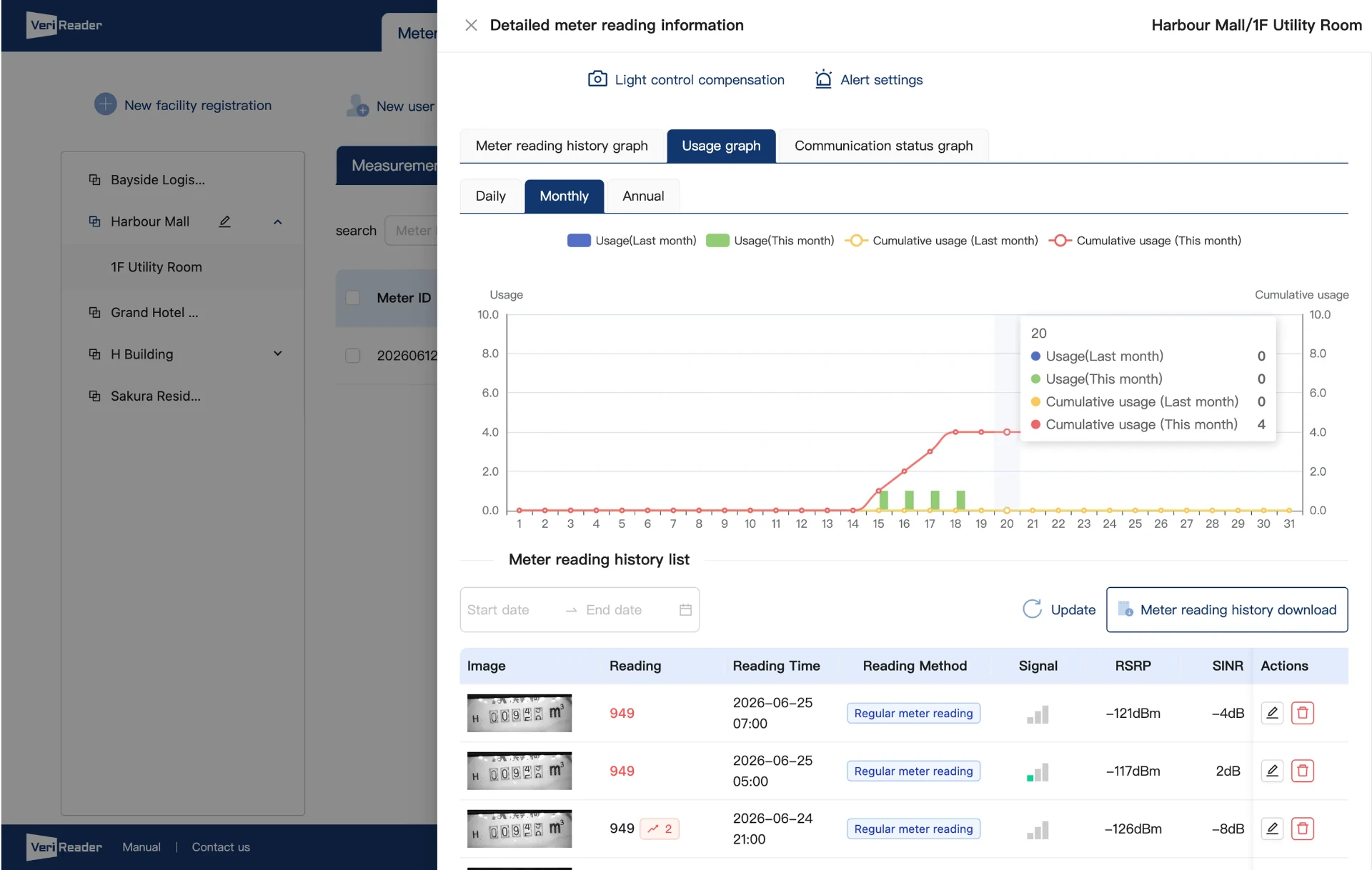The height and width of the screenshot is (870, 1372).
Task: Open Light control compensation camera icon
Action: point(597,79)
